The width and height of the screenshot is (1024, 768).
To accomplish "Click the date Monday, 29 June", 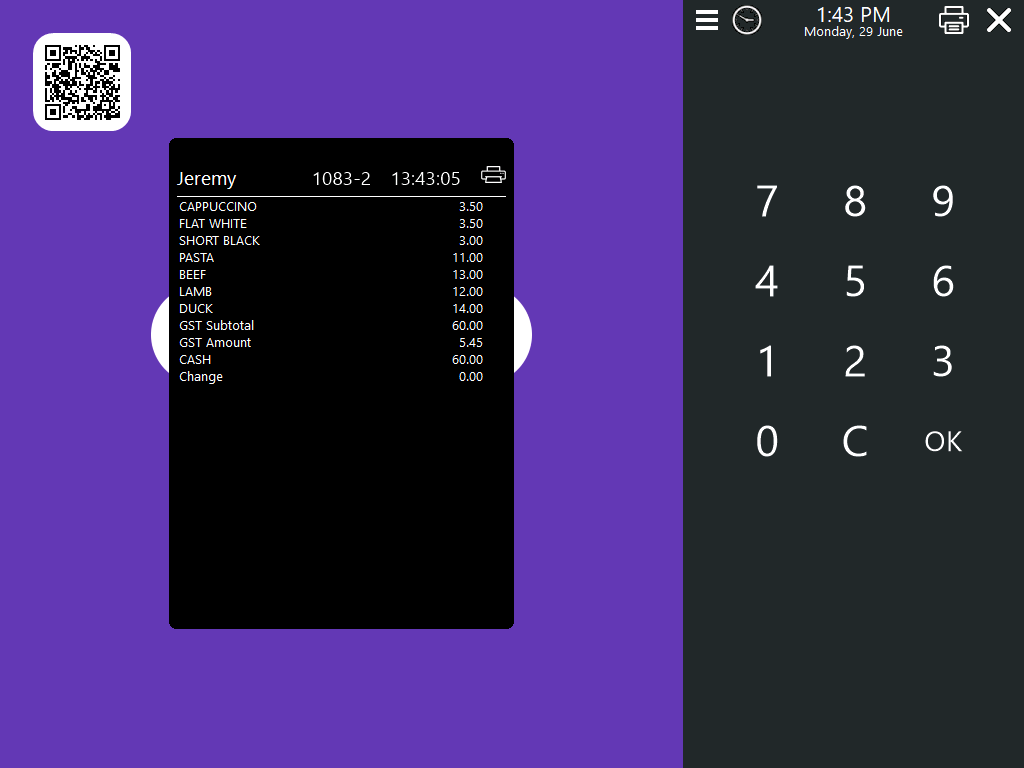I will click(x=853, y=31).
